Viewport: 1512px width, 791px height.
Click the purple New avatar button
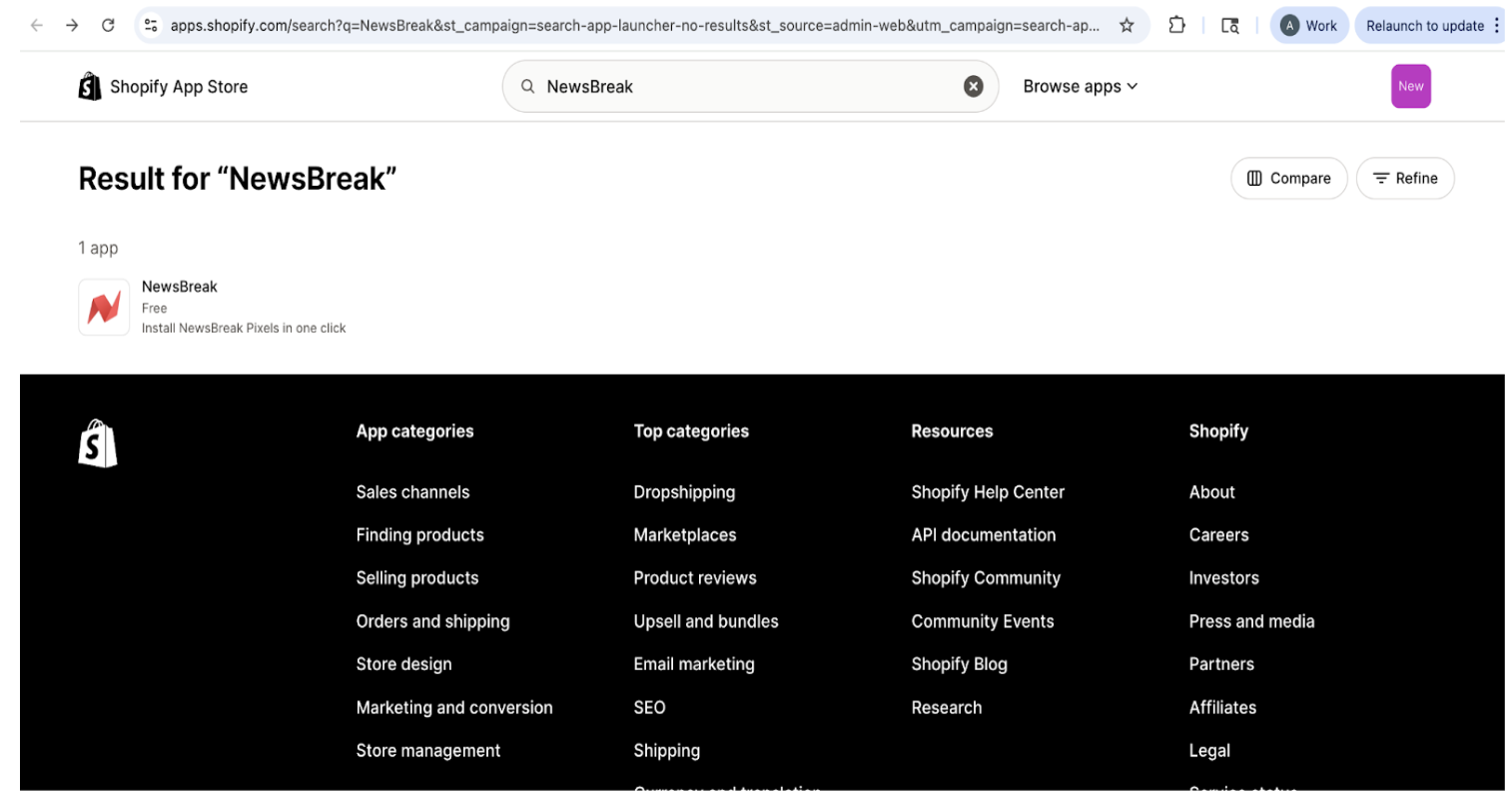[1410, 87]
